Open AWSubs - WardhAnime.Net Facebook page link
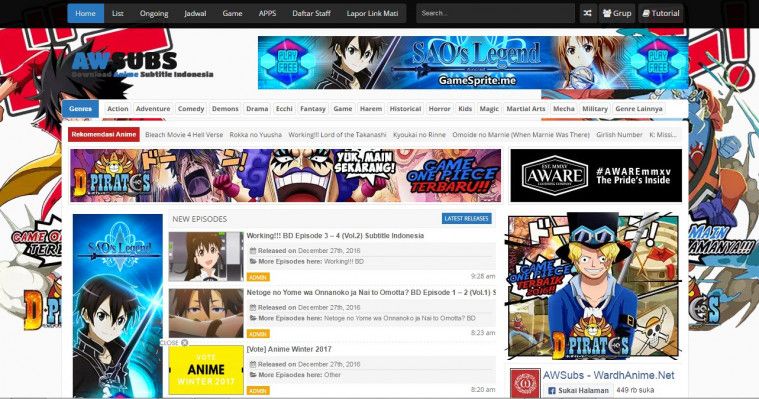This screenshot has height=399, width=759. pyautogui.click(x=608, y=375)
